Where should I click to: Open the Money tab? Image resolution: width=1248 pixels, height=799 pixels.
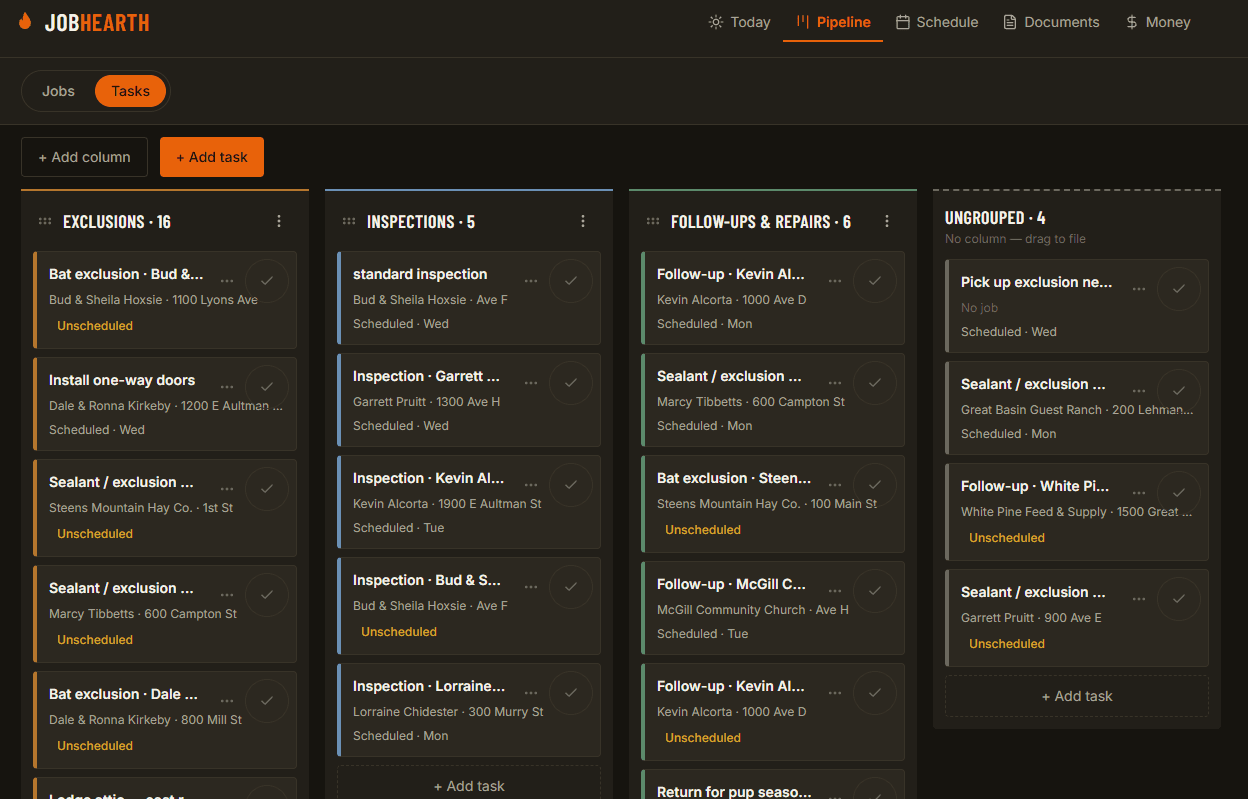[x=1158, y=22]
